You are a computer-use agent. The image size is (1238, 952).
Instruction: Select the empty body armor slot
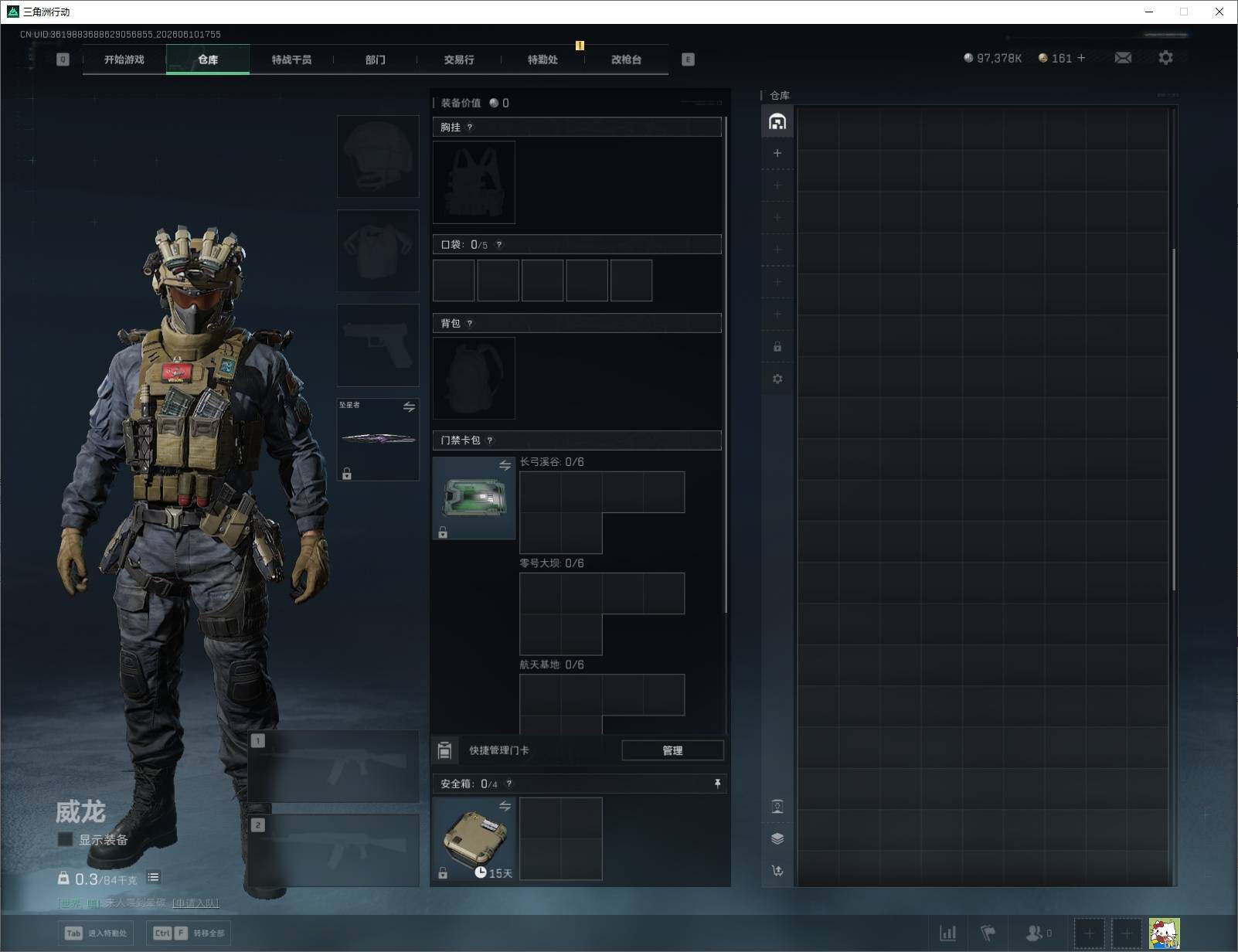[378, 250]
